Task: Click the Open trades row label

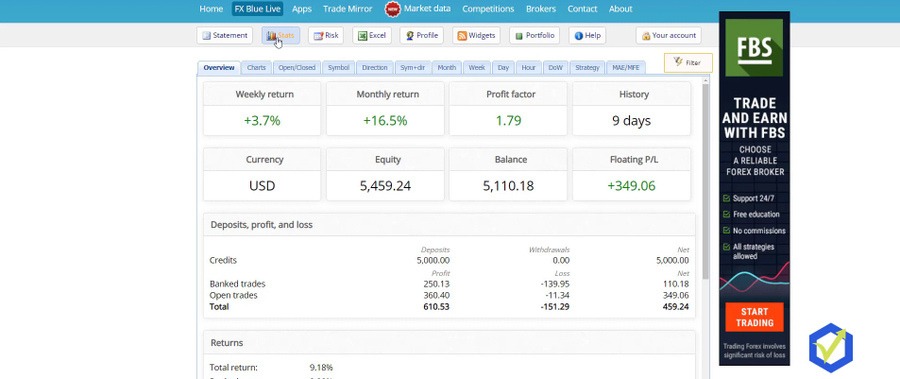Action: click(x=233, y=295)
